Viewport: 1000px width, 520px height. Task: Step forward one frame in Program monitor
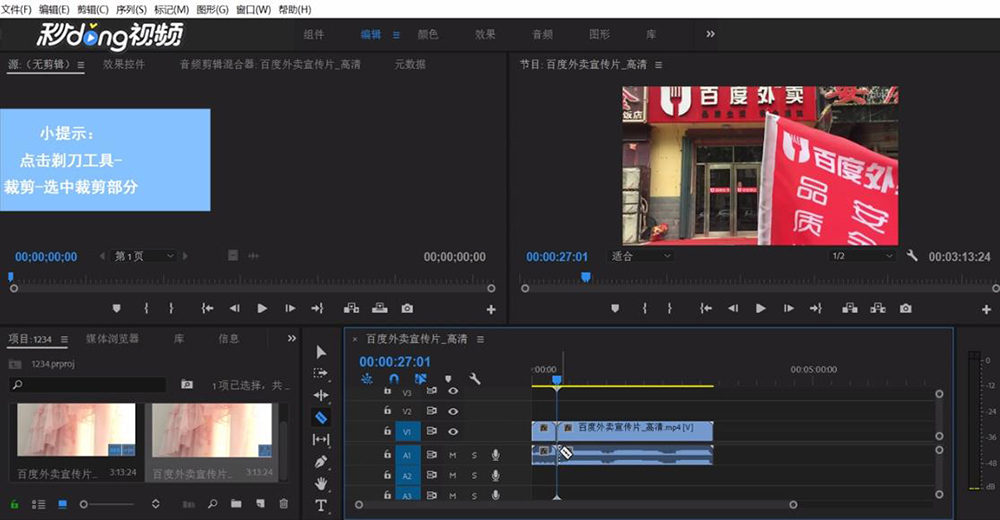pyautogui.click(x=788, y=308)
